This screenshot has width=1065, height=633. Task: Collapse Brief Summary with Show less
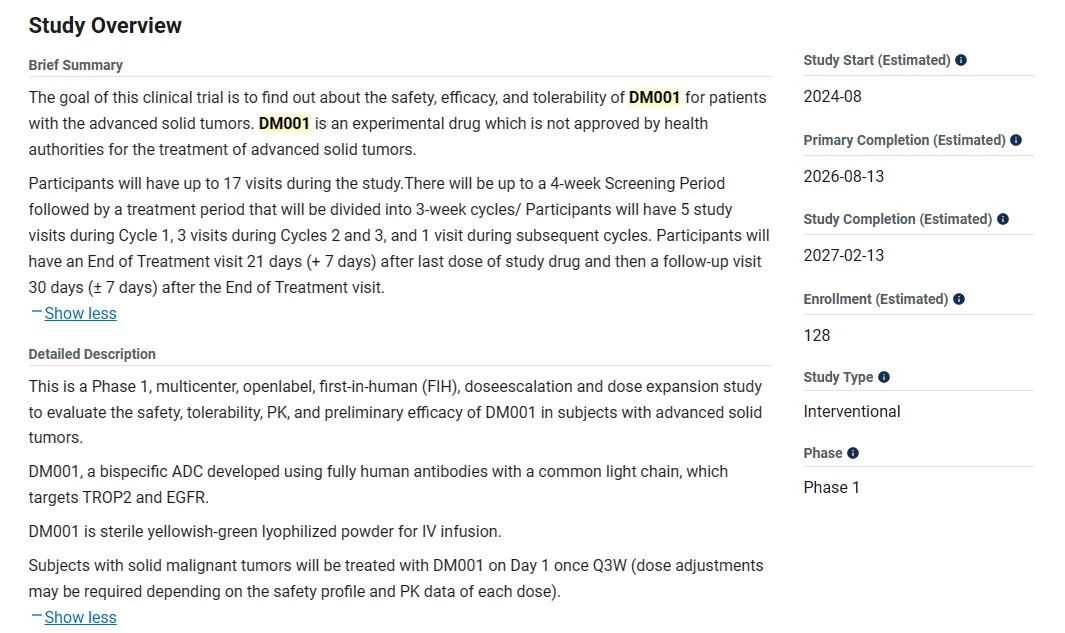pos(80,314)
